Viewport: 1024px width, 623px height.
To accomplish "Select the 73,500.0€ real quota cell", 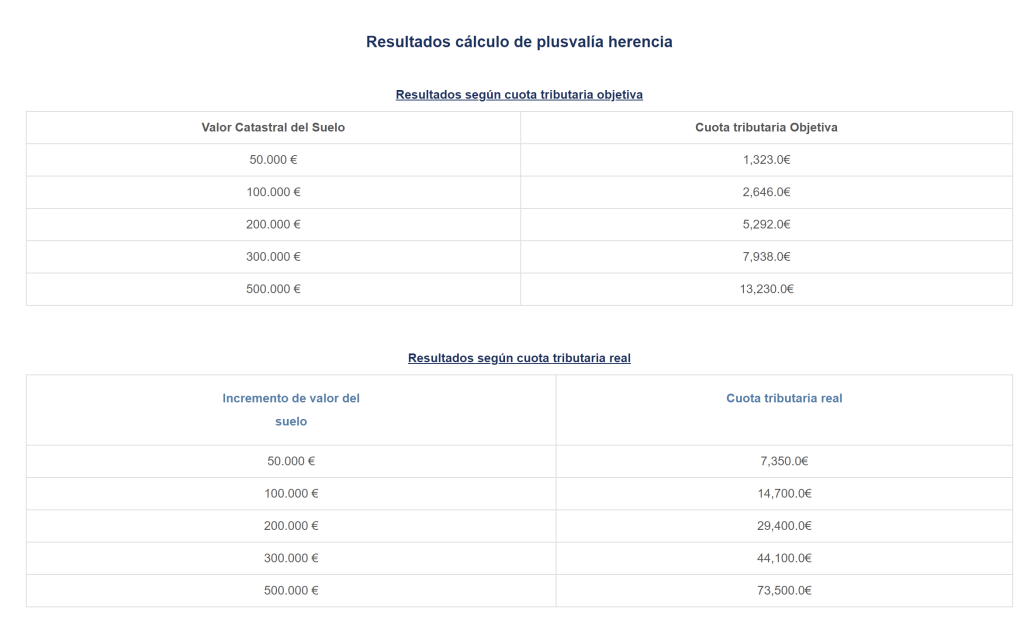I will point(784,591).
